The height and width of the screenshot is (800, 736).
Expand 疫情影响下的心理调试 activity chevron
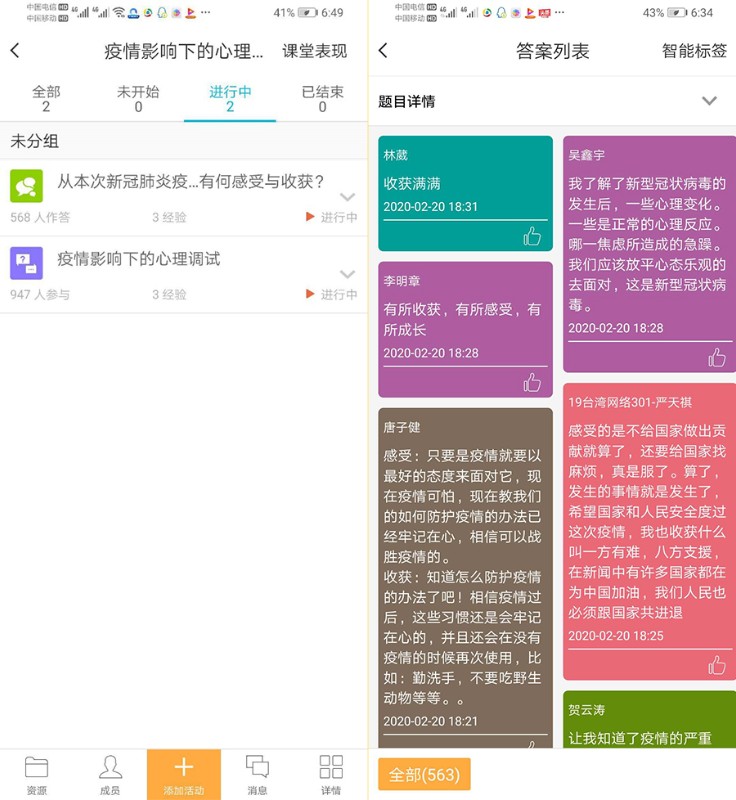coord(347,274)
